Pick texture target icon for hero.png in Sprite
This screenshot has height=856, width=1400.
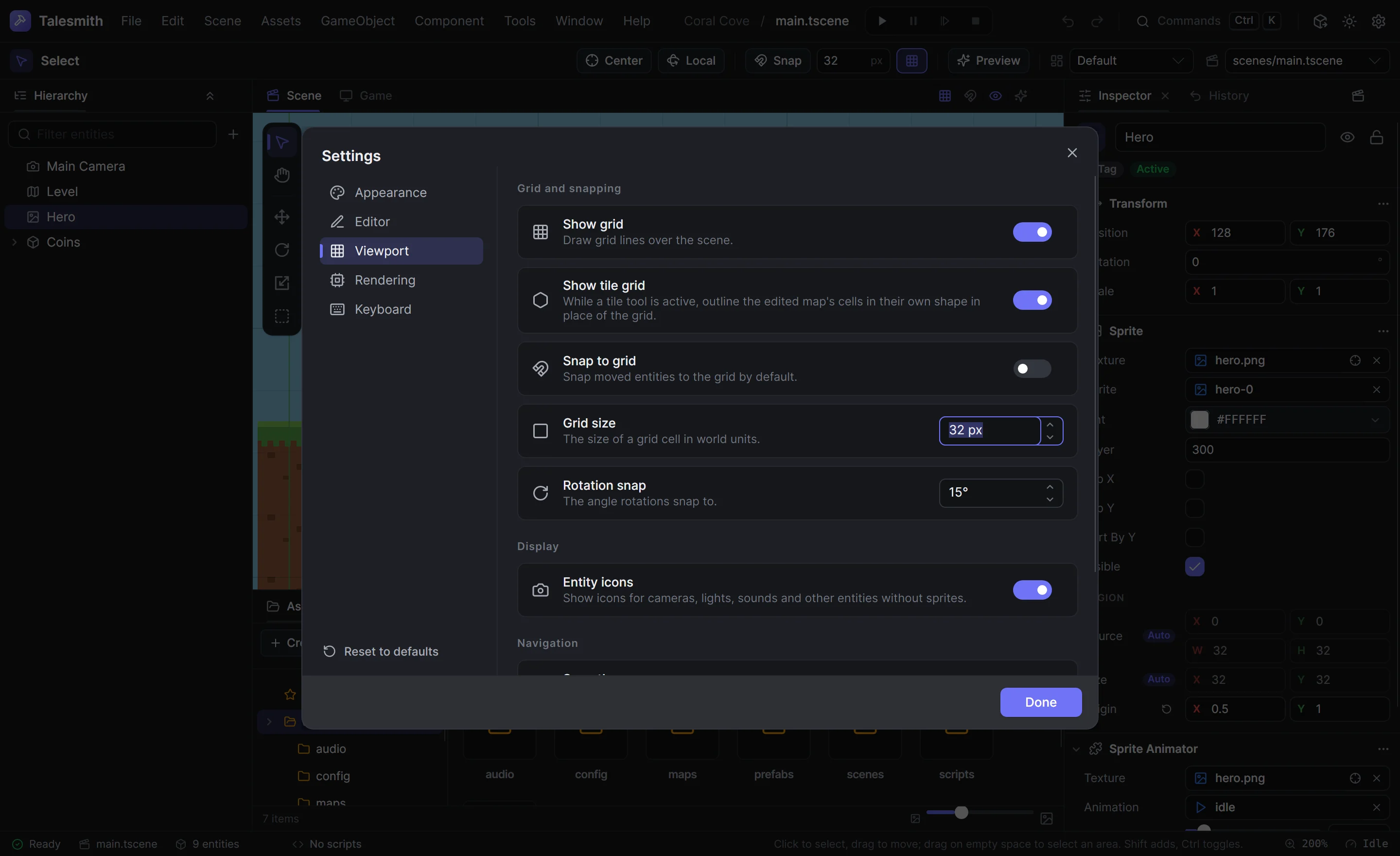1354,360
